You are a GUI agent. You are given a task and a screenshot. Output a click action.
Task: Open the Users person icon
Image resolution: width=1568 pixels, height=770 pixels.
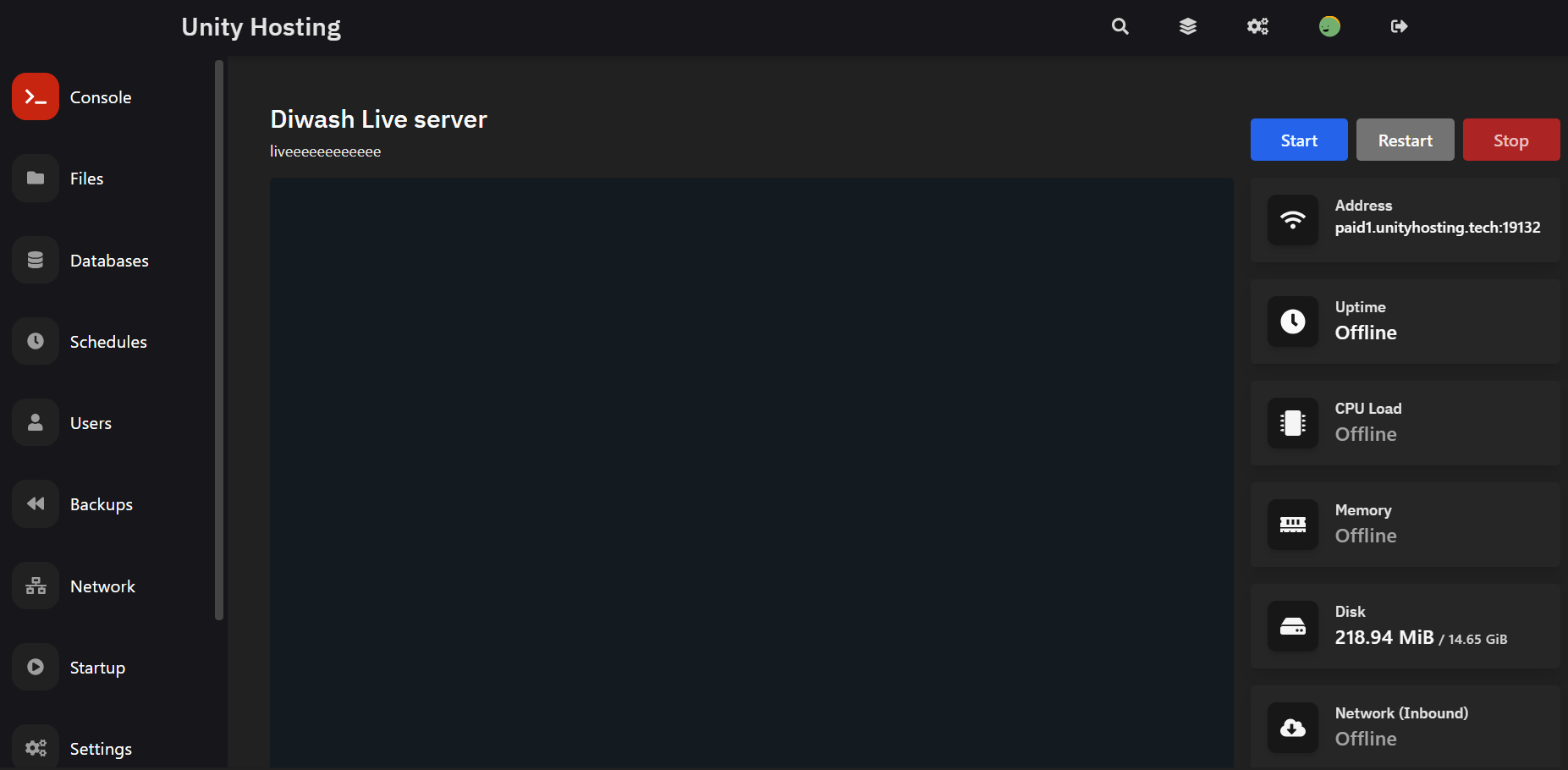[x=36, y=422]
